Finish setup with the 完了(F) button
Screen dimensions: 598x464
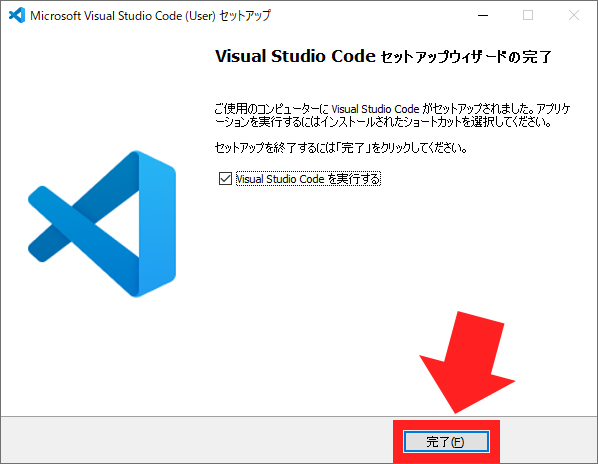click(446, 442)
